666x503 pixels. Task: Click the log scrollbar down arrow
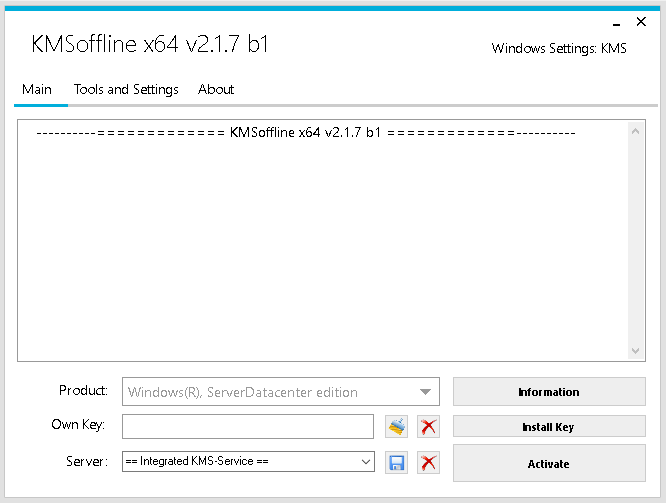point(637,351)
